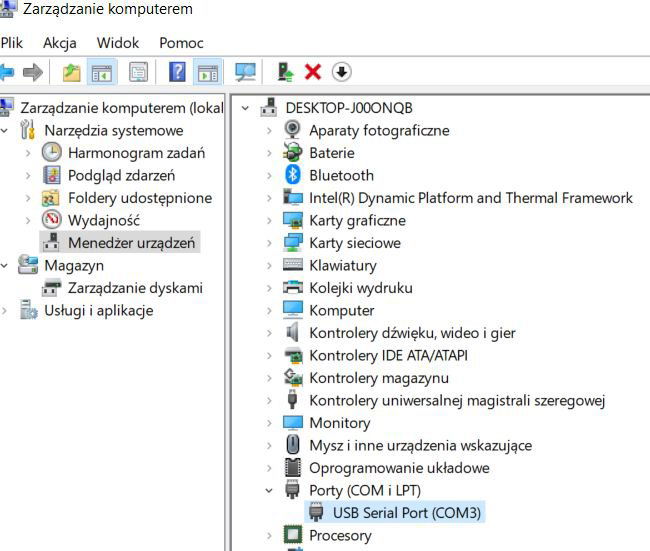
Task: Collapse the Porty (COM i LPT) node
Action: click(269, 490)
